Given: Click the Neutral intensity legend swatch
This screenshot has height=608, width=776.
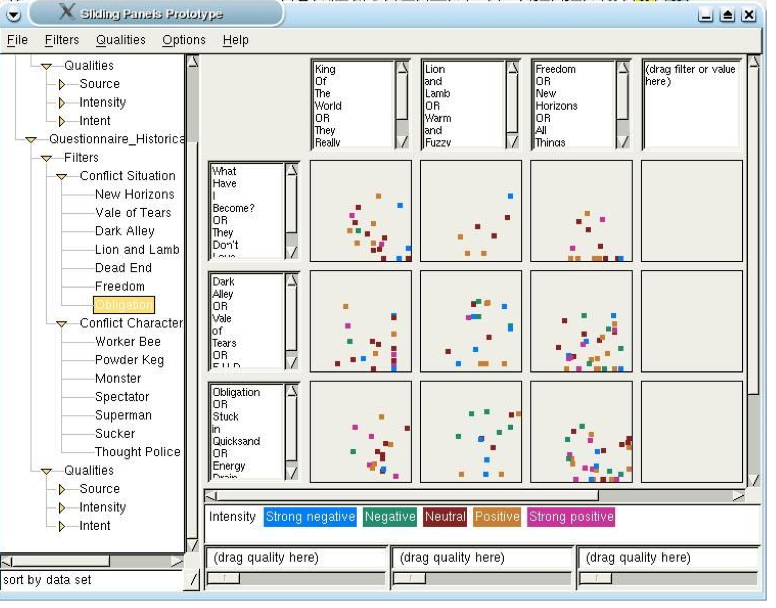Looking at the screenshot, I should point(444,517).
